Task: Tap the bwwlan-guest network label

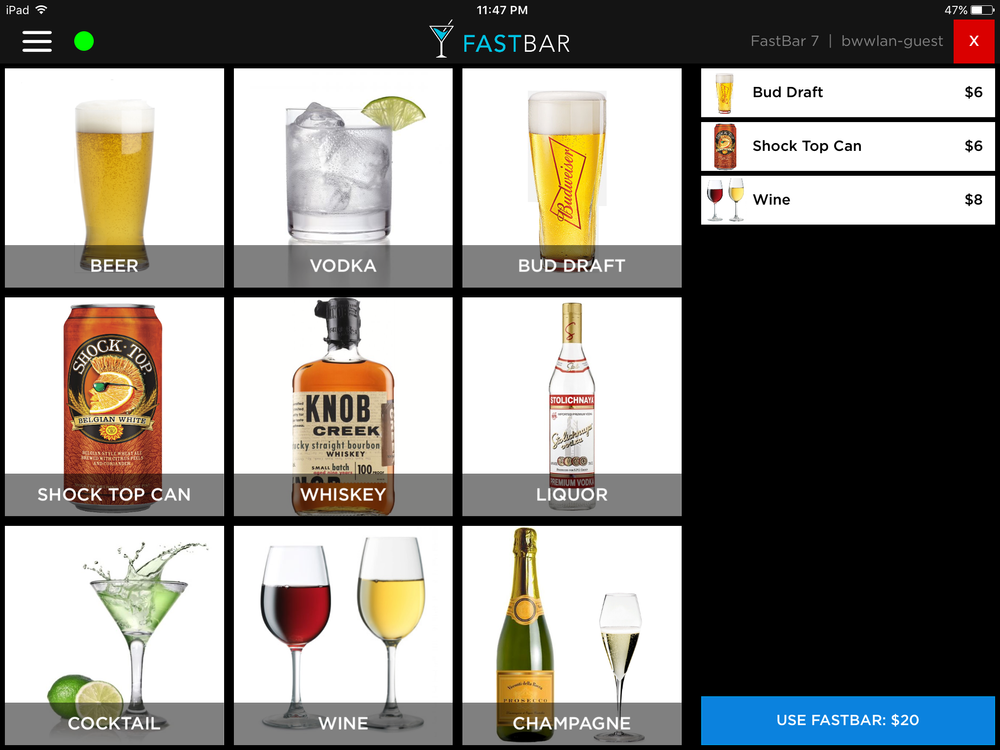Action: click(892, 41)
